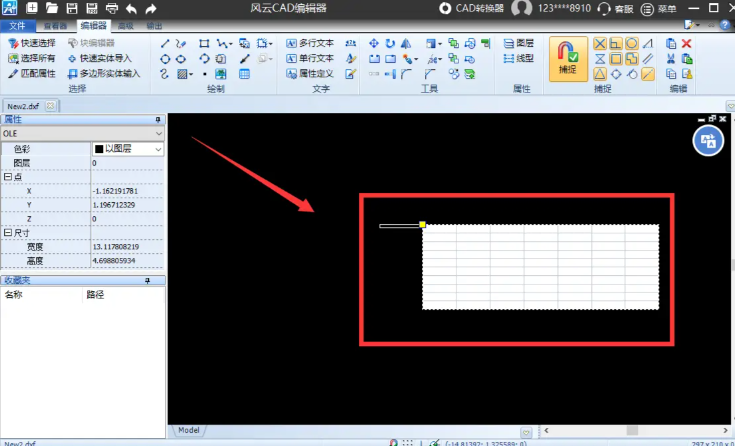Click the floating blue translate button

[709, 141]
